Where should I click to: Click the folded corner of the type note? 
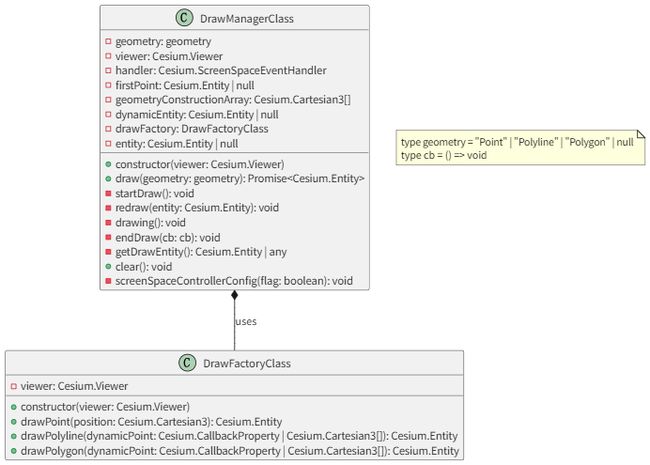pos(641,134)
